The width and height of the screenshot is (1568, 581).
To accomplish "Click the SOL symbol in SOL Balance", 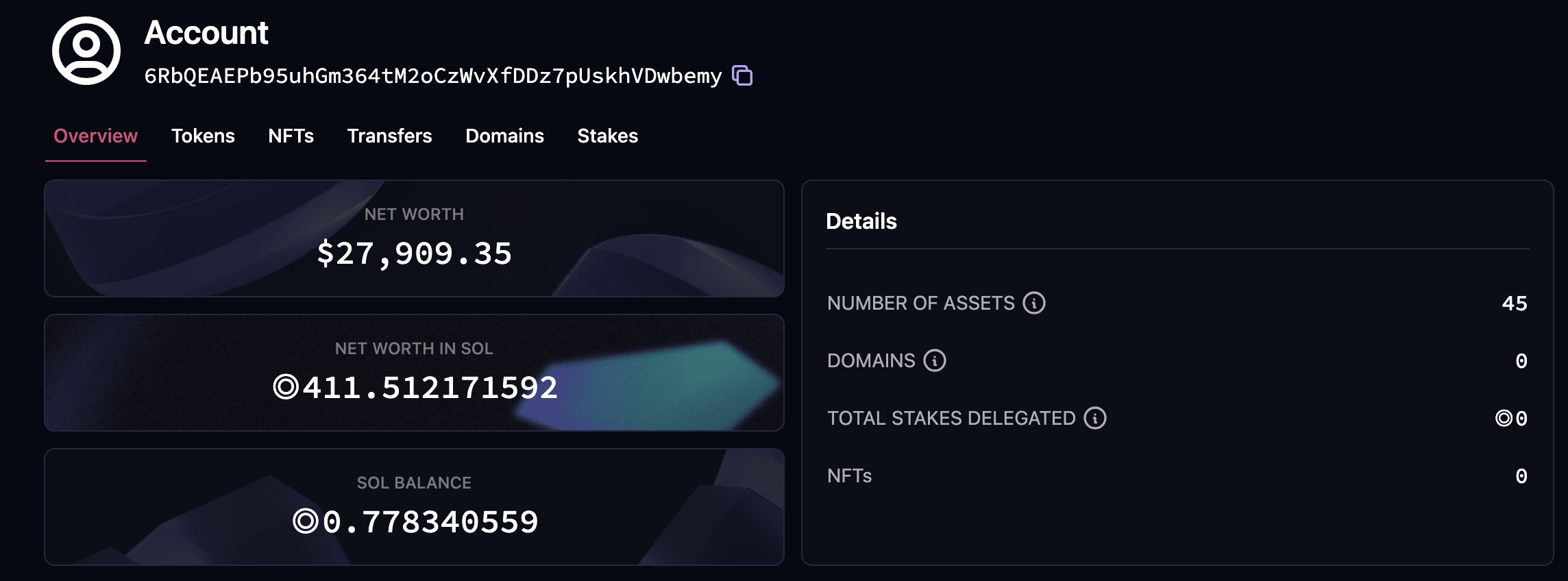I will tap(305, 521).
